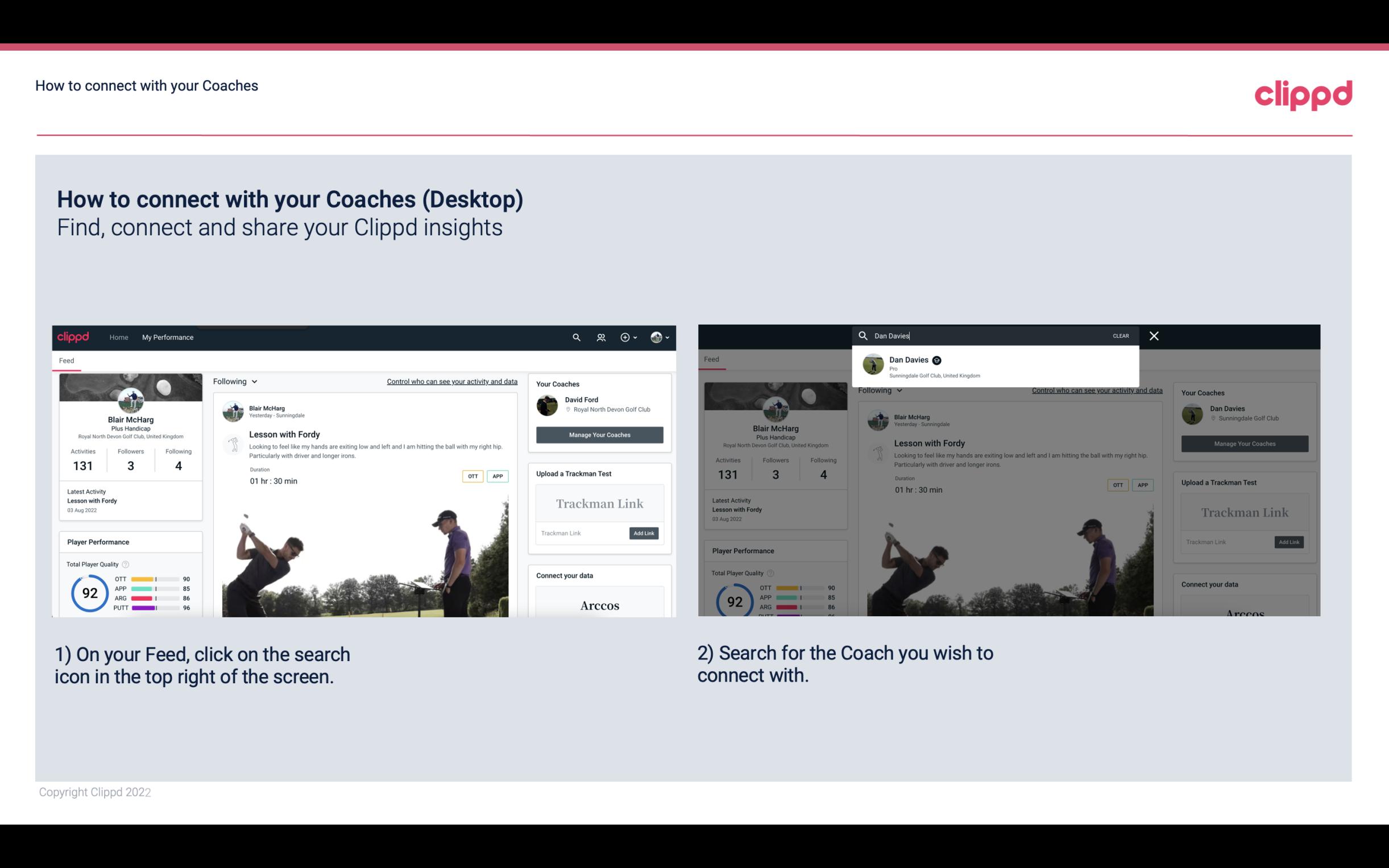The width and height of the screenshot is (1389, 868).
Task: Select Home menu item in top navigation
Action: pos(119,337)
